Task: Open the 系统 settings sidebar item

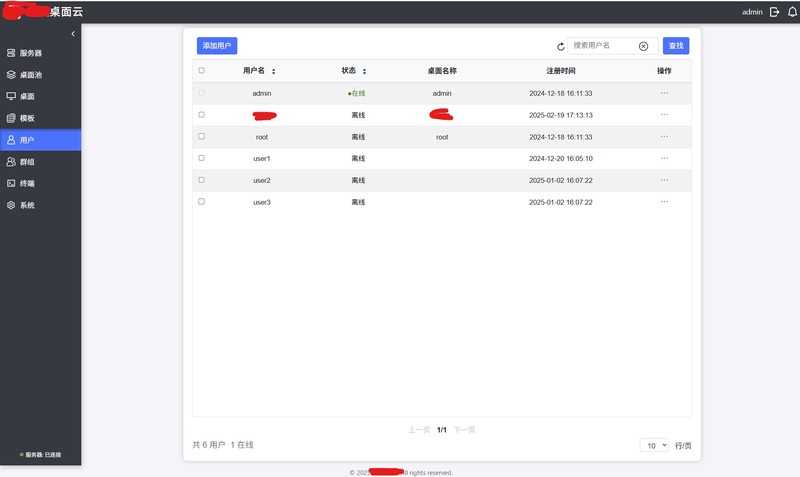Action: pos(40,205)
